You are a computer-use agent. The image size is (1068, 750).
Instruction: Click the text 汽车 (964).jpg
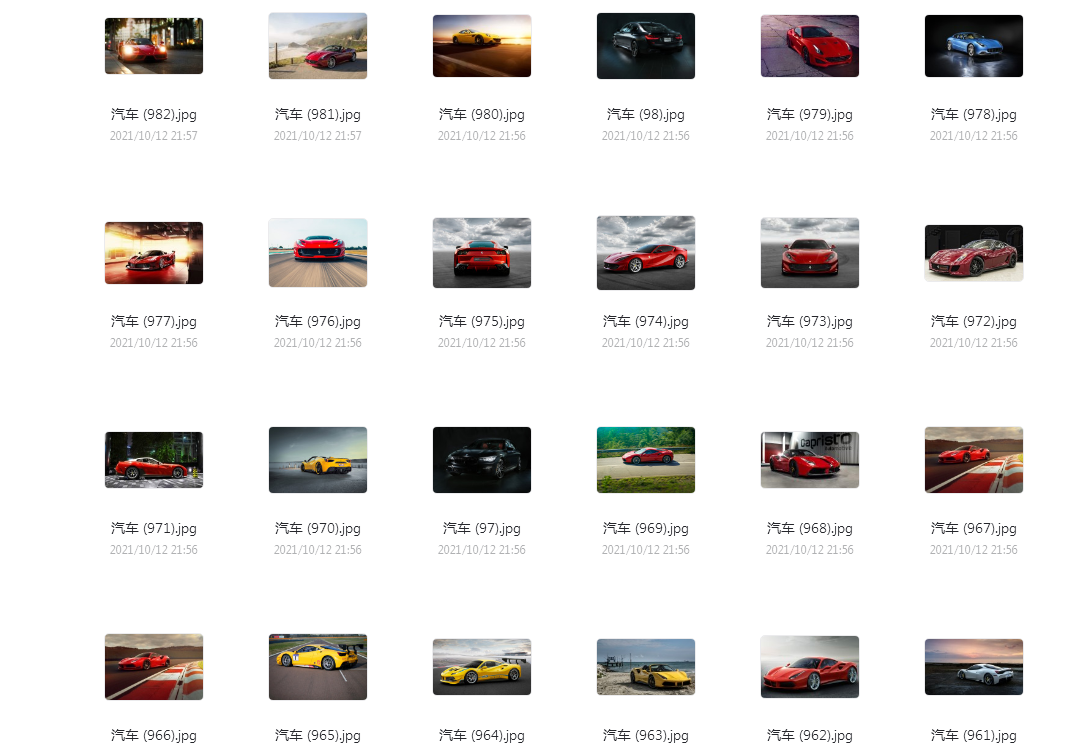click(482, 736)
